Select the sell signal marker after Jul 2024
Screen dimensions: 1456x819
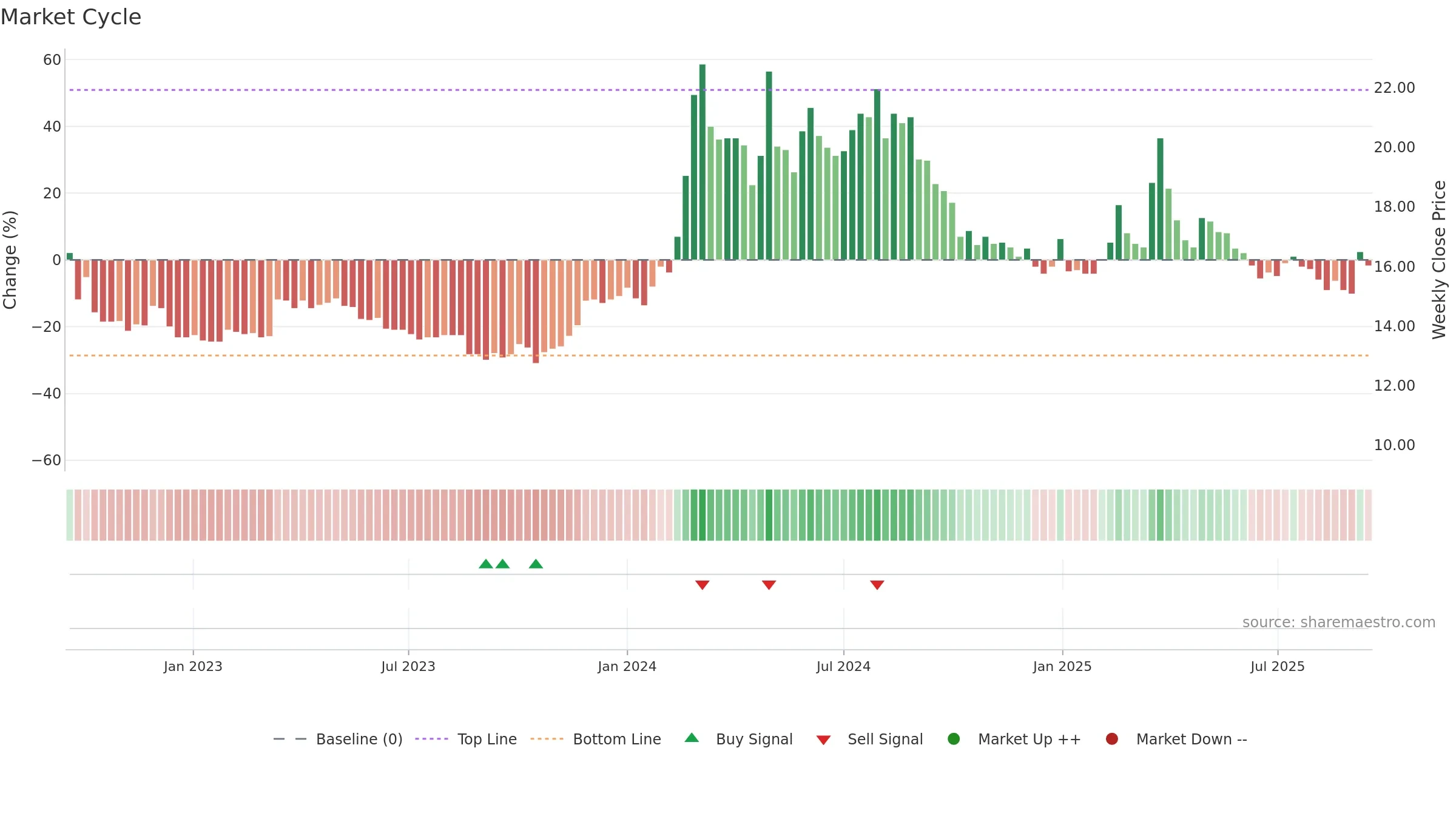point(877,585)
